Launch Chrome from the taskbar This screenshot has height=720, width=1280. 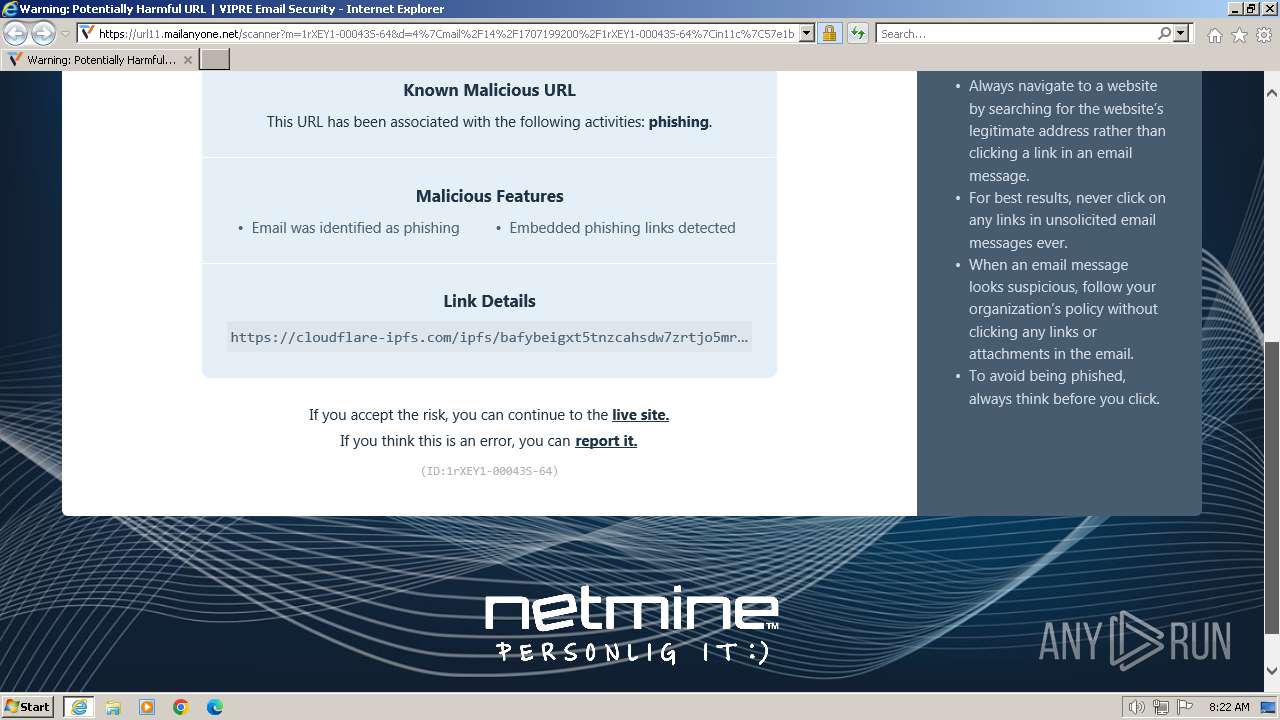pos(181,707)
